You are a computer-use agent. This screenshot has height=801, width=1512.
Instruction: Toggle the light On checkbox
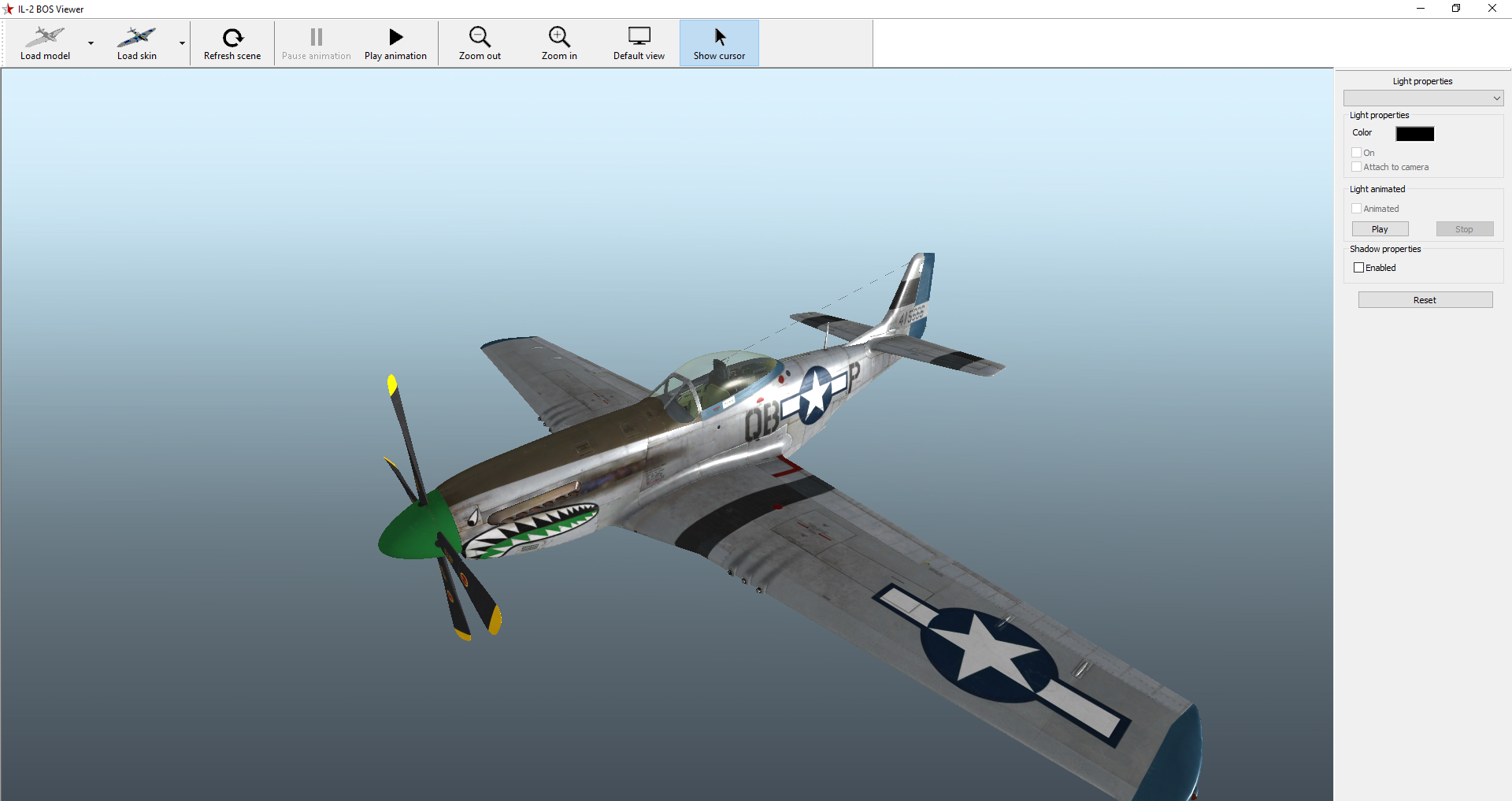pyautogui.click(x=1356, y=153)
